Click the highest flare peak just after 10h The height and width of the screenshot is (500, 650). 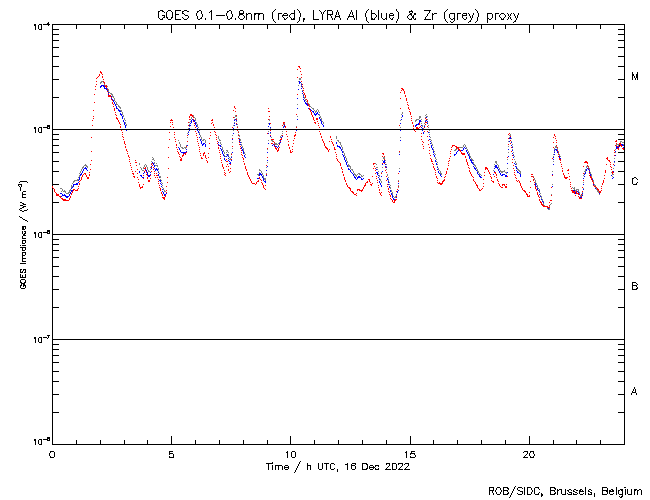[299, 67]
